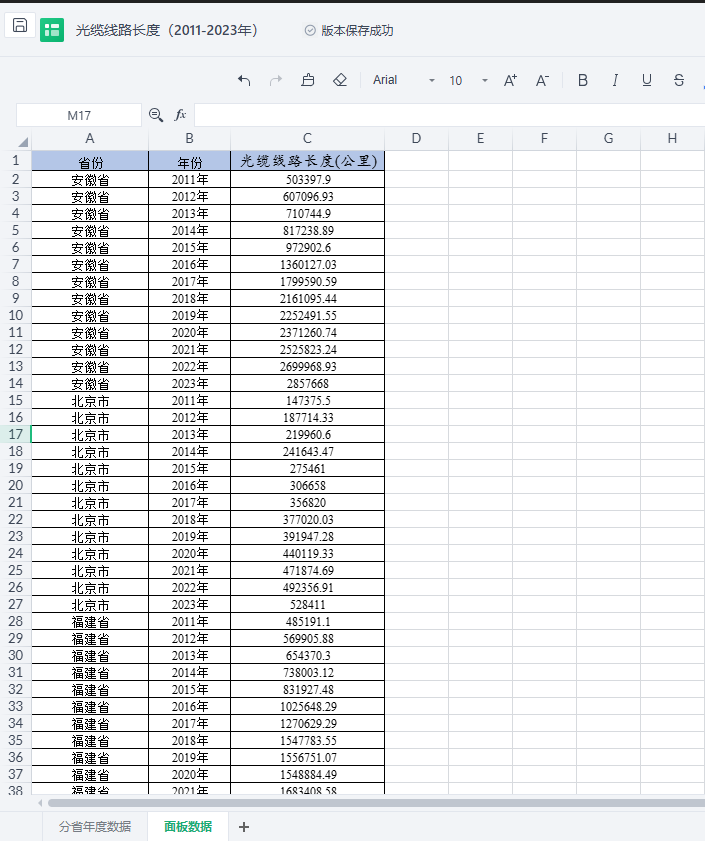Image resolution: width=705 pixels, height=841 pixels.
Task: Click cell with value 147375.5
Action: [307, 401]
